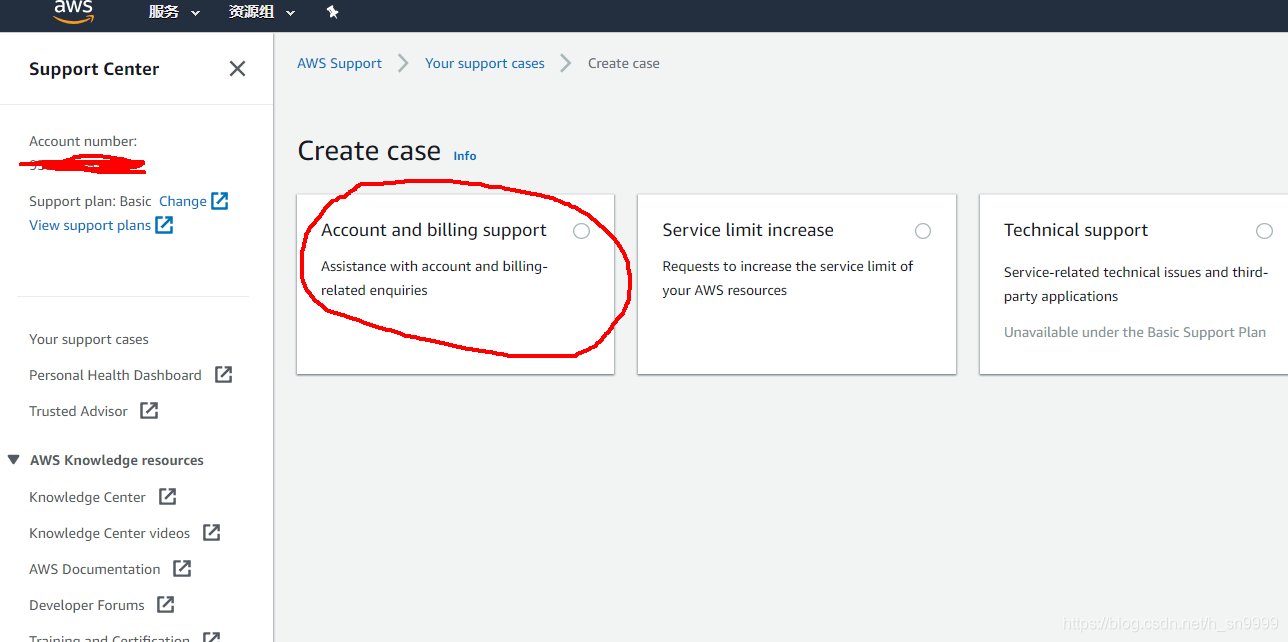Open Knowledge Center link

point(87,497)
